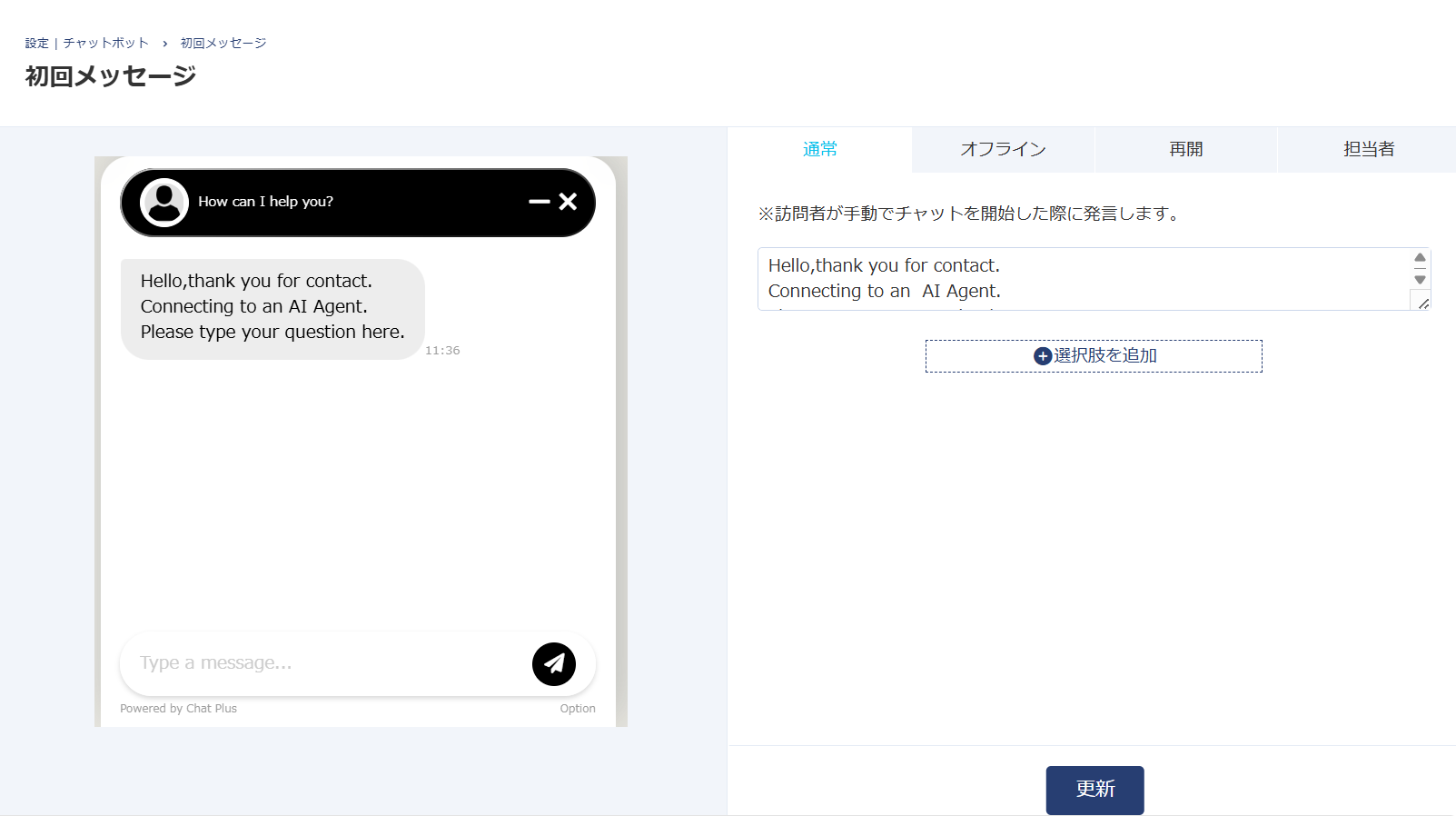
Task: Switch to the オフライン tab
Action: tap(1004, 149)
